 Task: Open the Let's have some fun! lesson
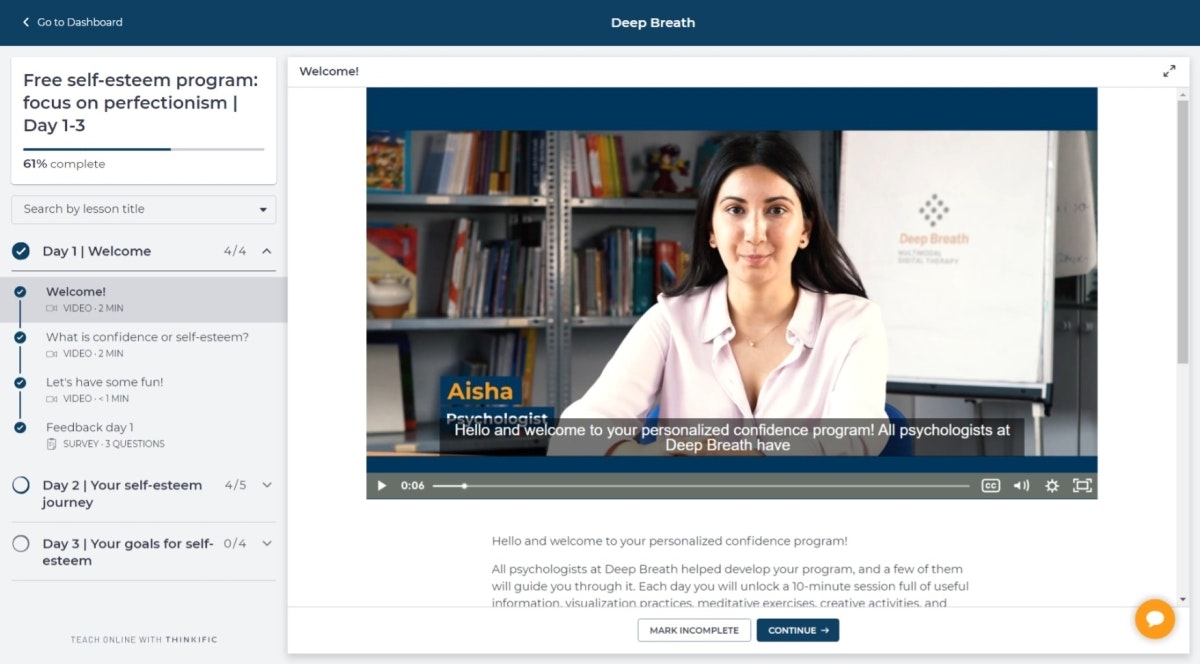click(143, 389)
